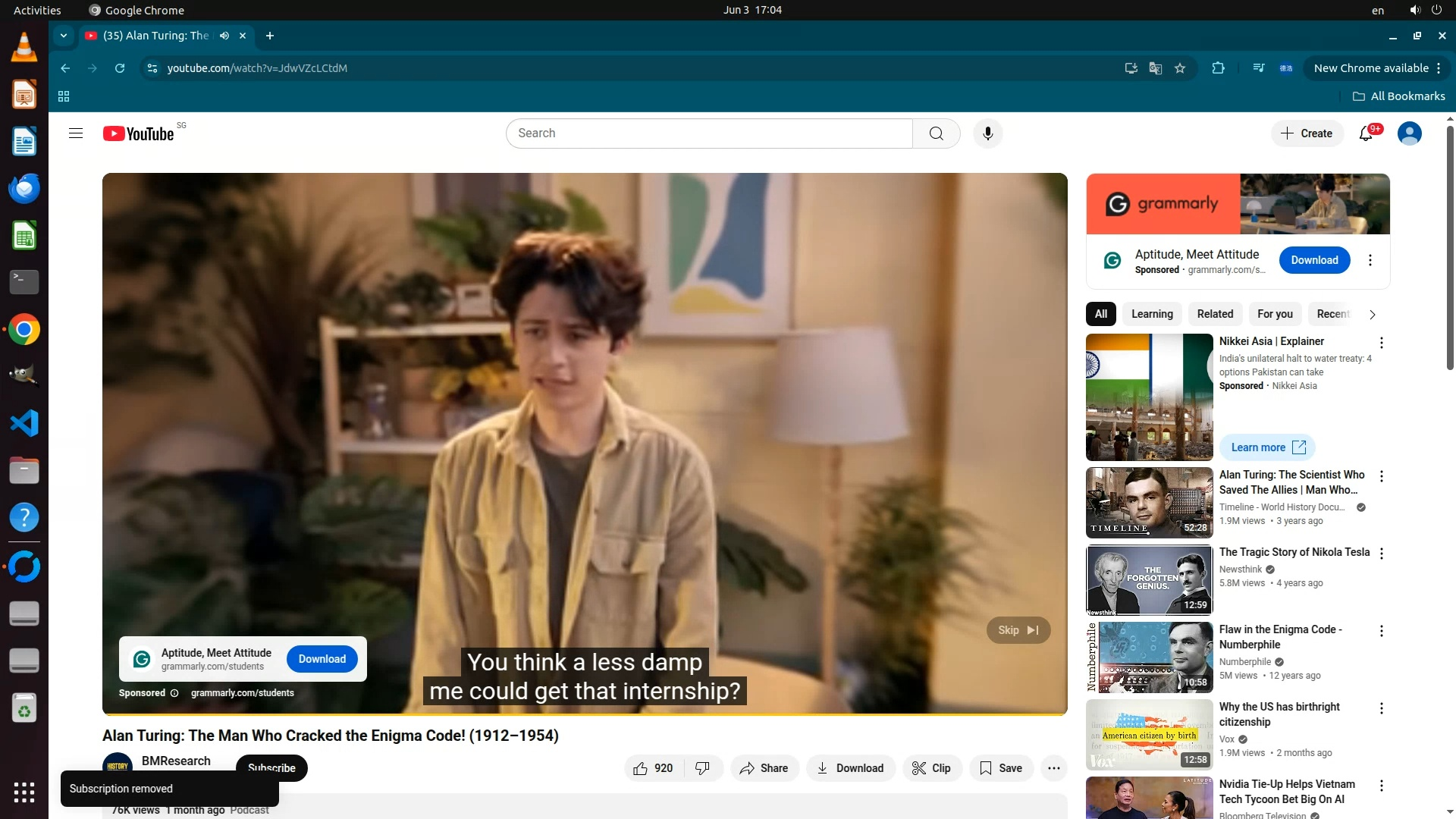Select the Learning filter chip
This screenshot has height=819, width=1456.
click(1151, 314)
